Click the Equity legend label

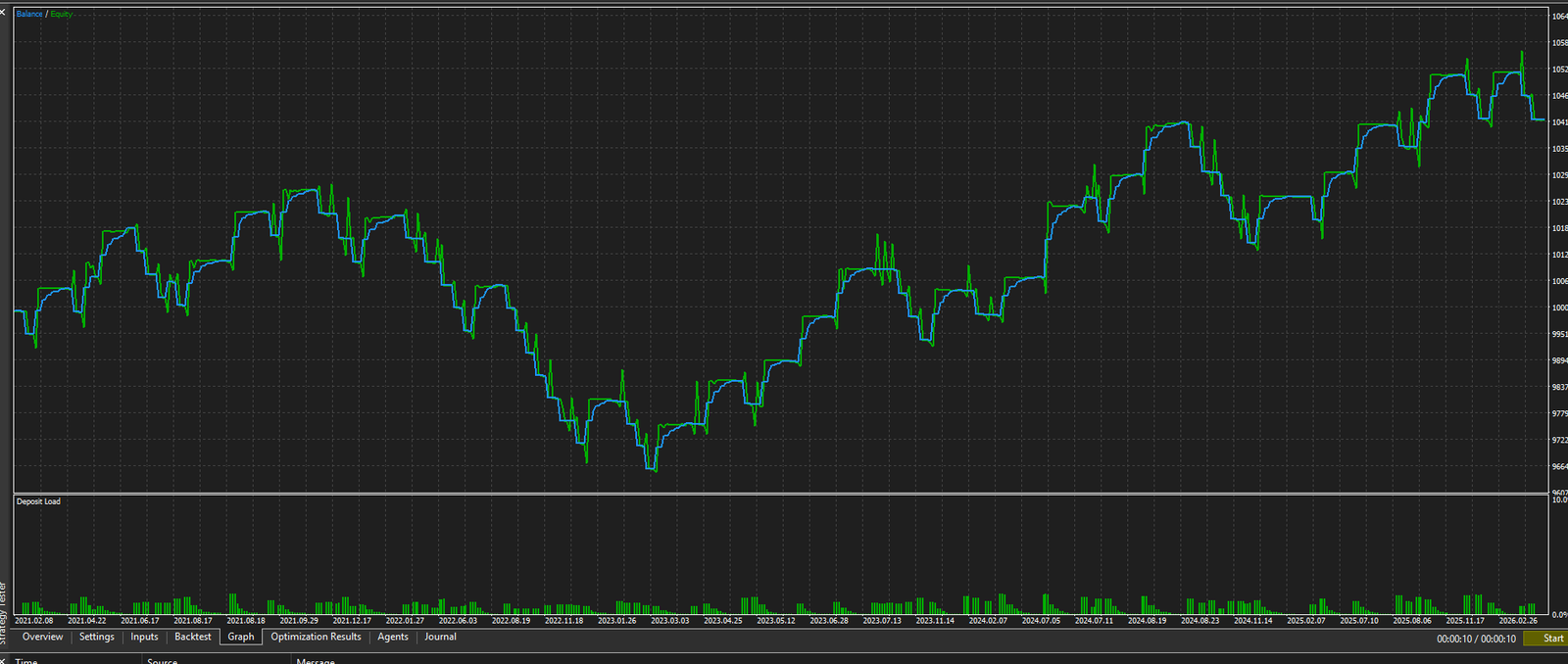tap(62, 14)
